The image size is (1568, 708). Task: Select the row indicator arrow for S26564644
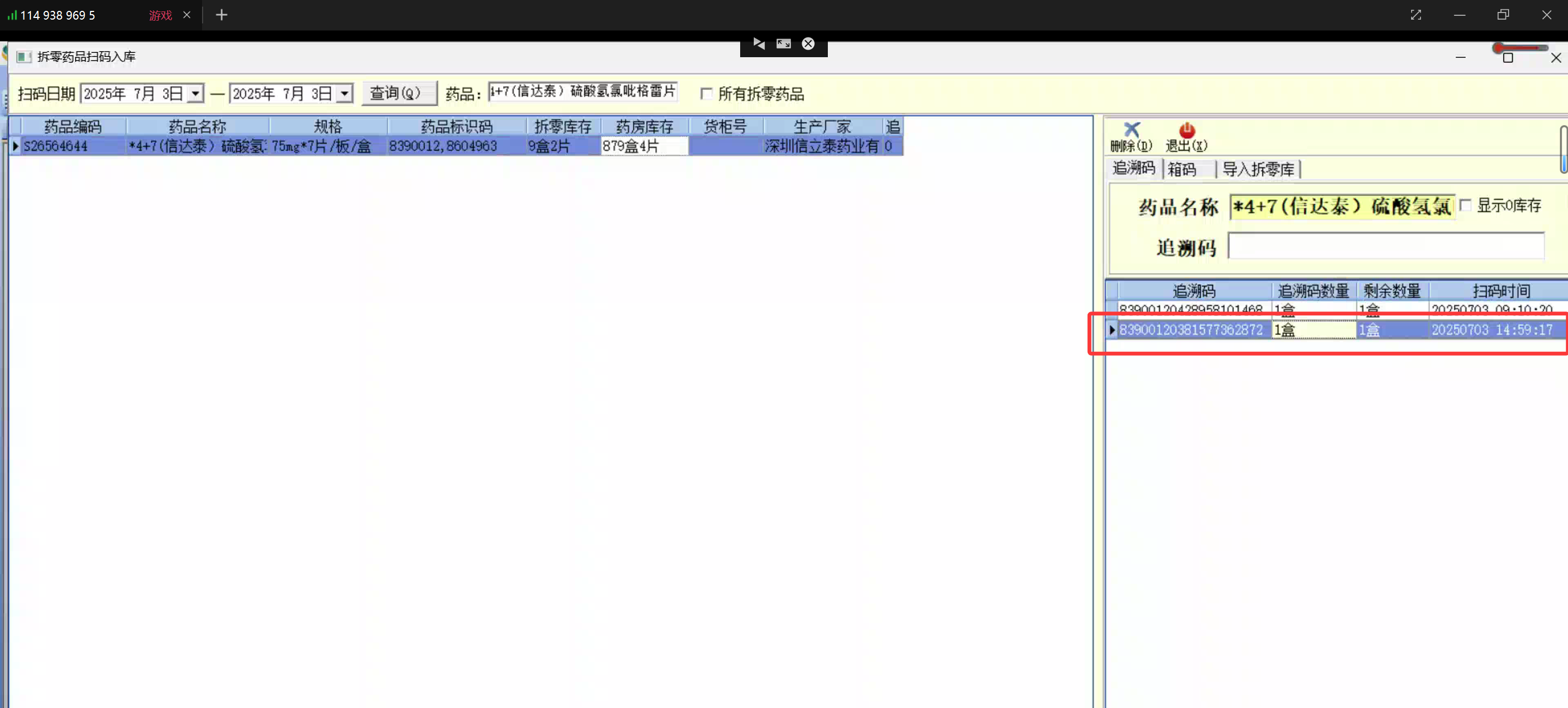click(15, 146)
